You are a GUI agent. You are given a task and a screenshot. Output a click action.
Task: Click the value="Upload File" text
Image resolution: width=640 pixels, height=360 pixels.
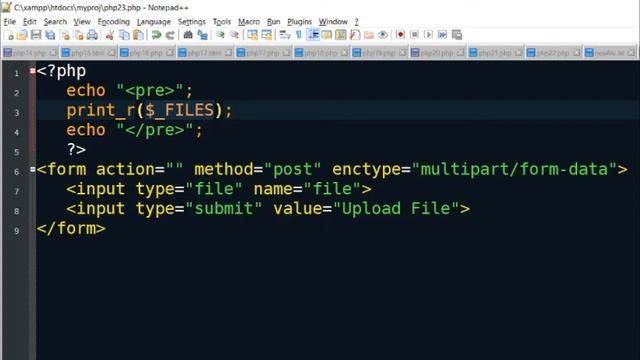[x=366, y=209]
